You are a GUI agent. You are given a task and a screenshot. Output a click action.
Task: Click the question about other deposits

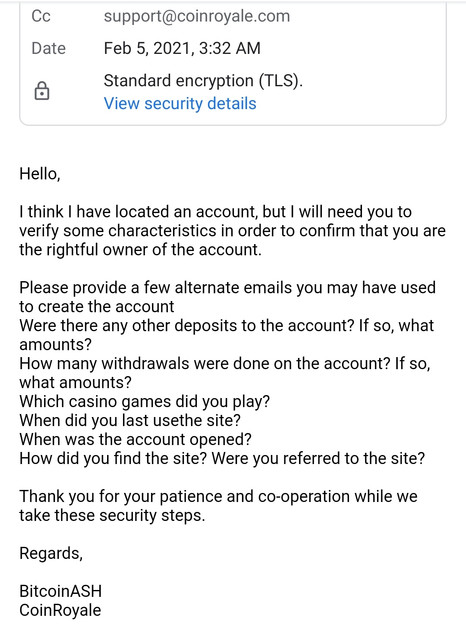pyautogui.click(x=226, y=335)
